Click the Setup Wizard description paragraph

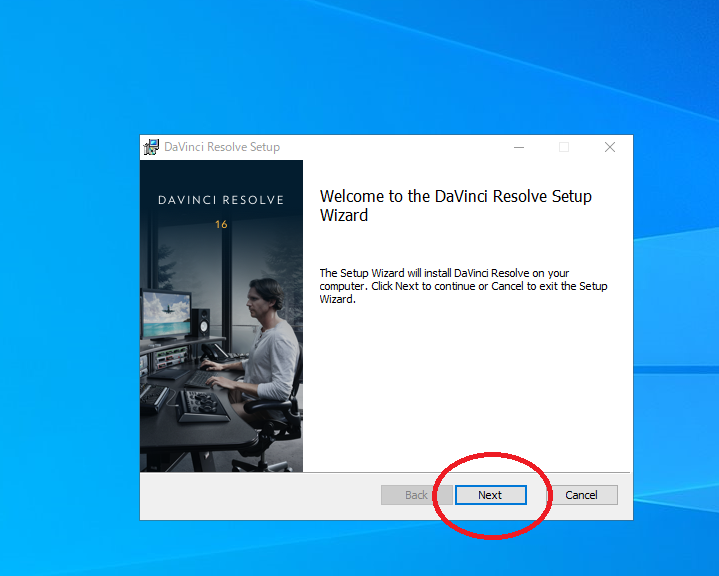pos(462,286)
